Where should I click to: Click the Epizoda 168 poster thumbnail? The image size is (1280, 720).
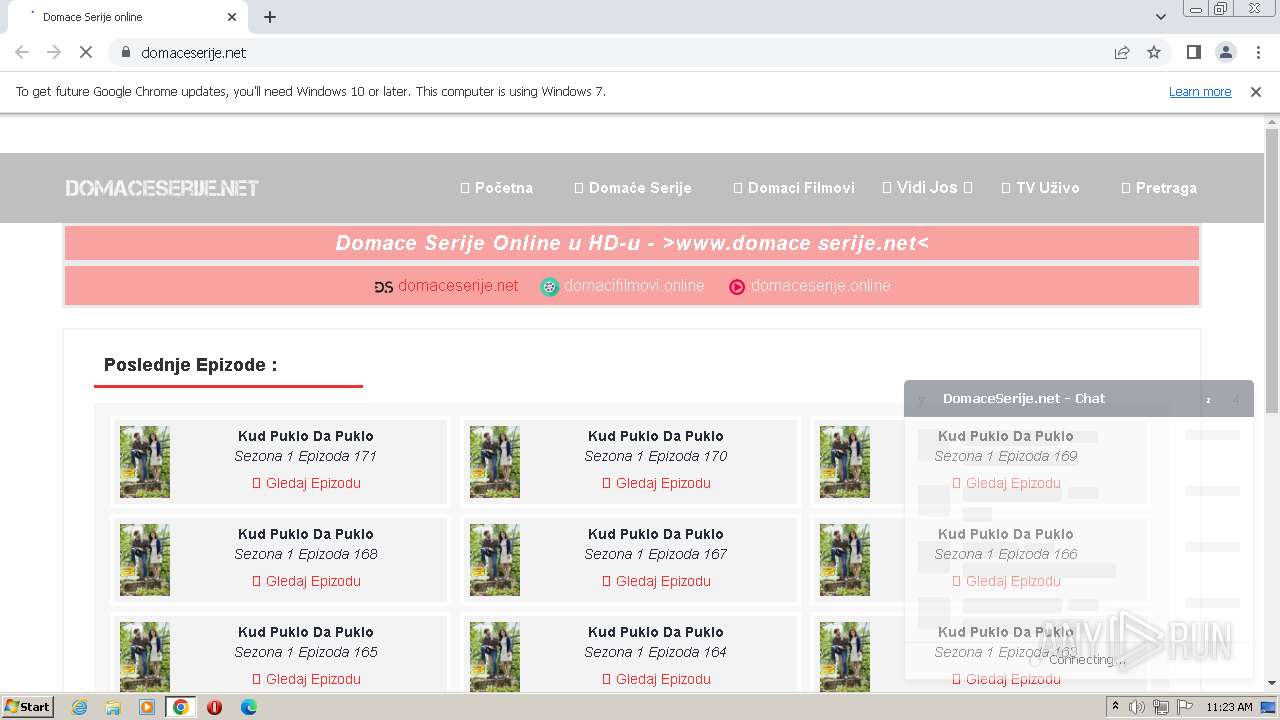point(145,560)
